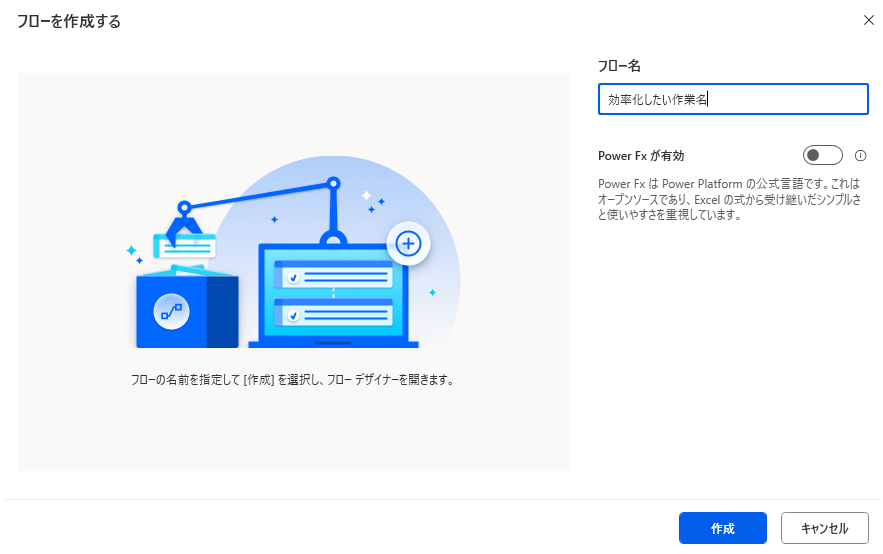Click the info icon beside Power Fx toggle
The height and width of the screenshot is (554, 883).
860,156
